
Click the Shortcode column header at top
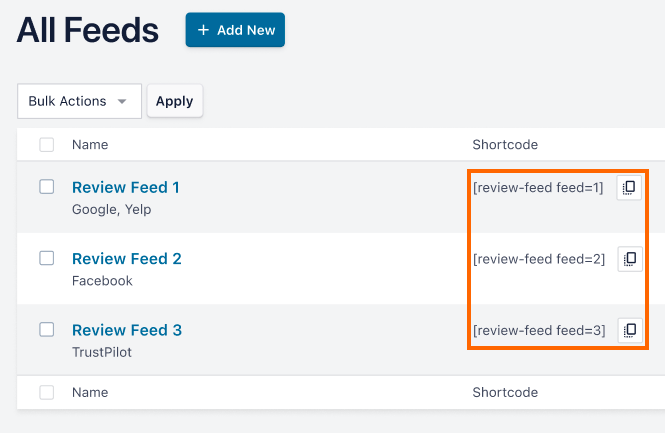505,145
